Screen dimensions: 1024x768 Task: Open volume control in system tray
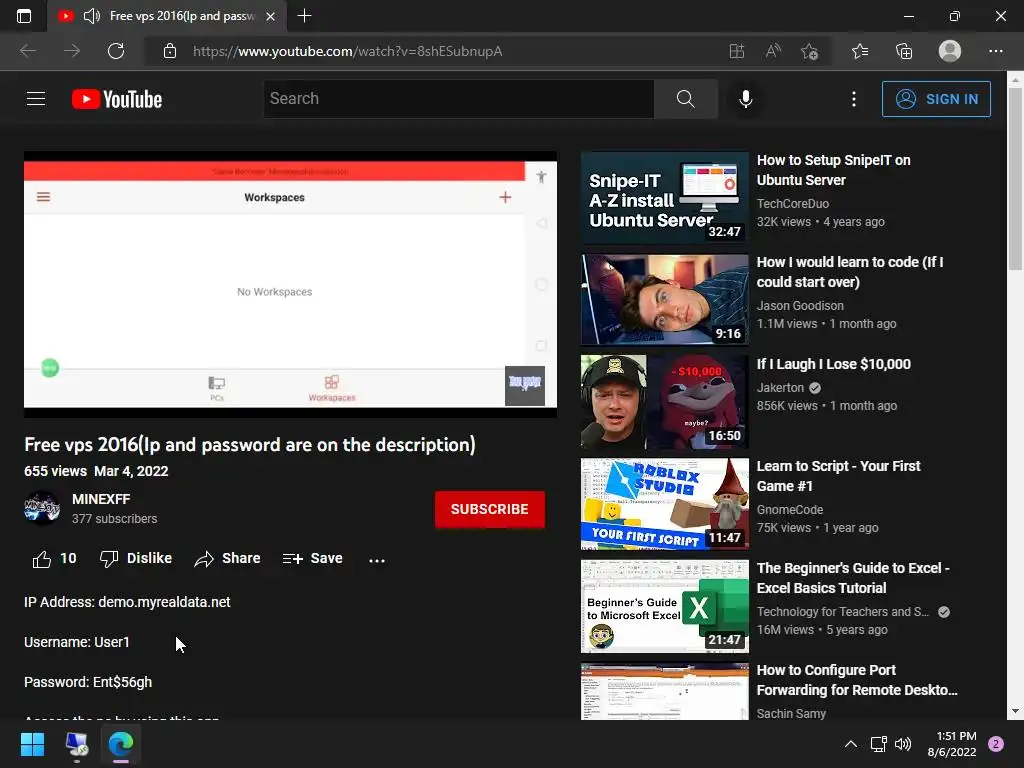tap(903, 744)
